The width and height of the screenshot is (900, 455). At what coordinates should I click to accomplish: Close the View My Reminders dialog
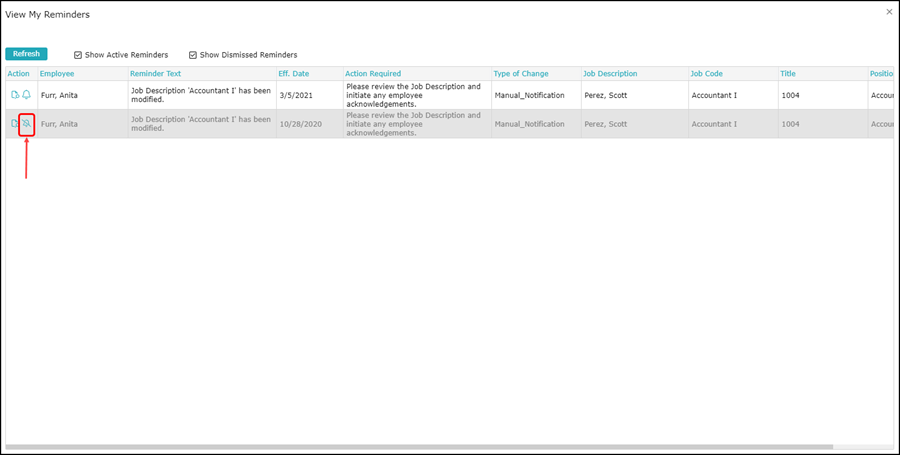coord(889,12)
